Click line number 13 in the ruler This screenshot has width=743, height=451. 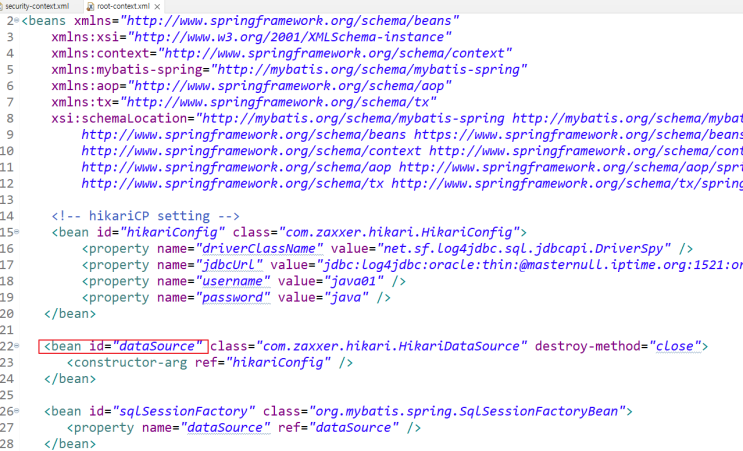(x=7, y=200)
